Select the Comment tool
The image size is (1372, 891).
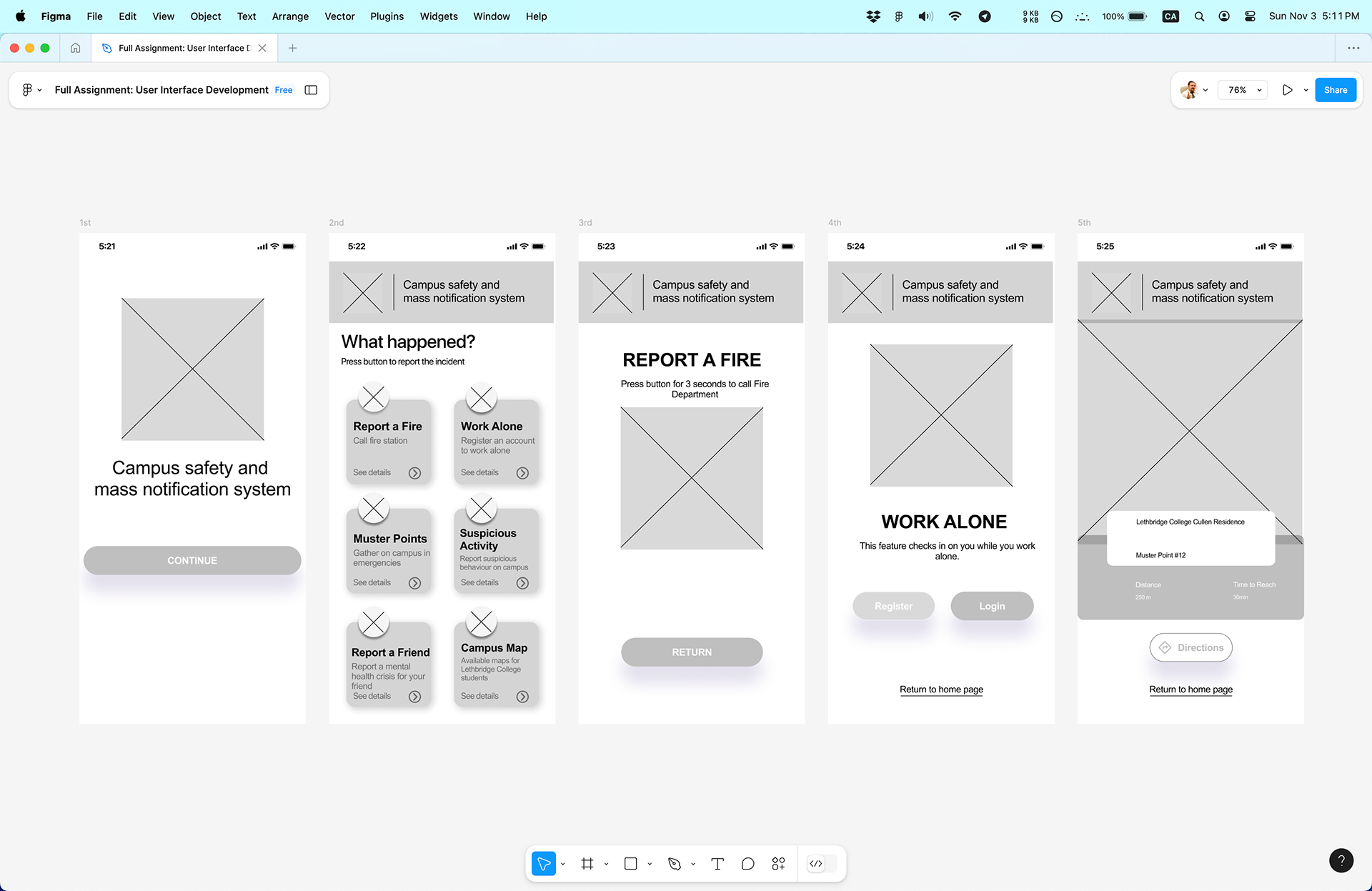747,864
